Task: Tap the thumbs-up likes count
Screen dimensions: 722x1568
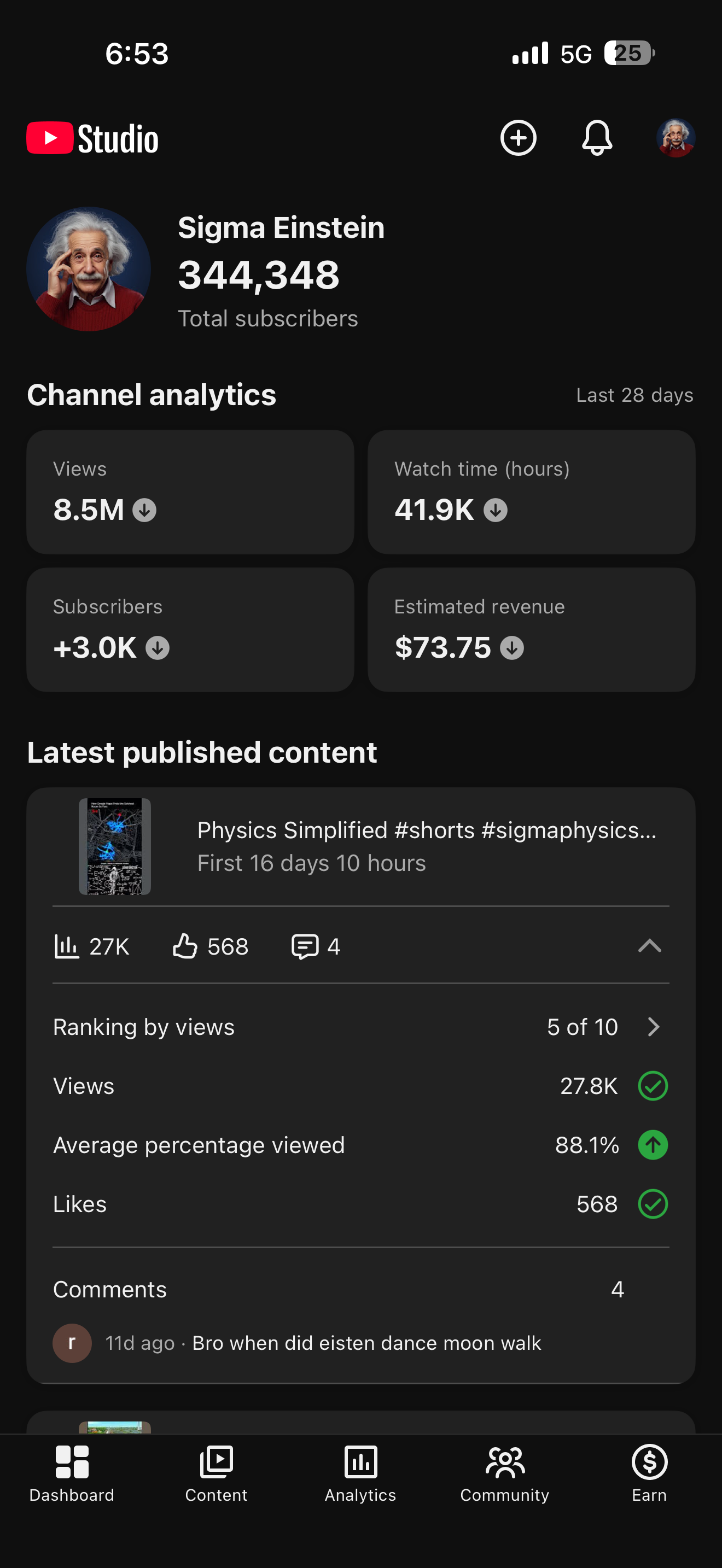Action: click(x=210, y=946)
